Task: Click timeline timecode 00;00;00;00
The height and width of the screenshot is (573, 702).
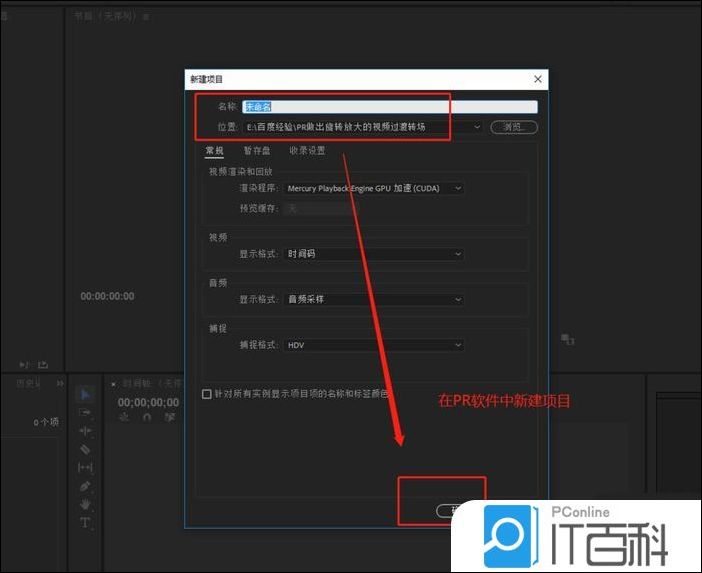Action: (148, 402)
